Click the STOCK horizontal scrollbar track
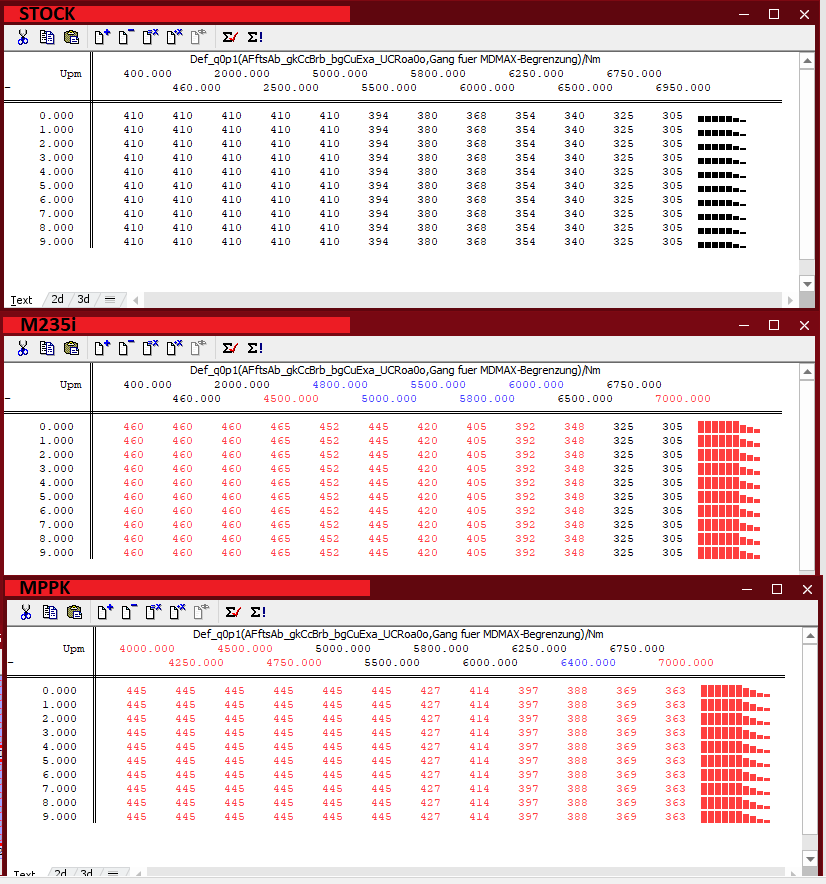Viewport: 826px width, 884px height. point(462,300)
